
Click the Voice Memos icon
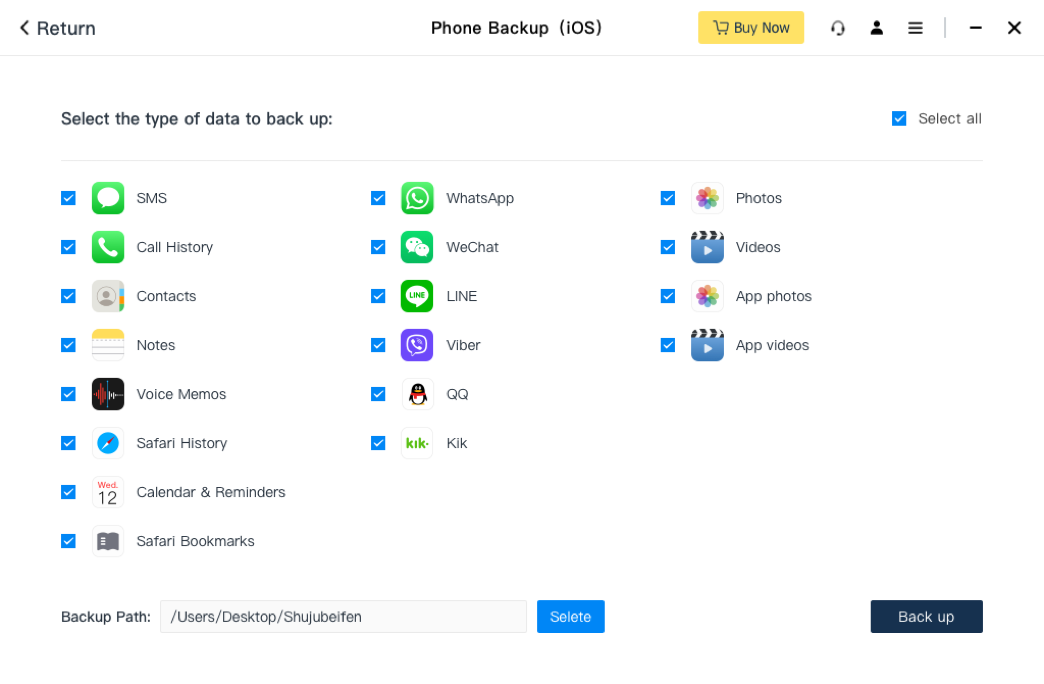point(108,394)
